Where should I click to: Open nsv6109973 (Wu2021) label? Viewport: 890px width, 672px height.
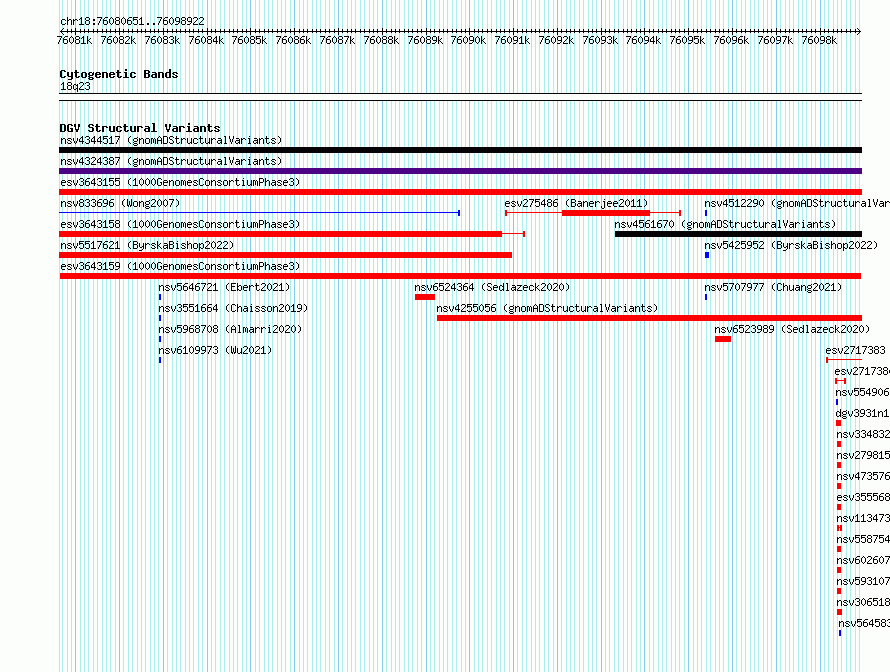tap(215, 350)
